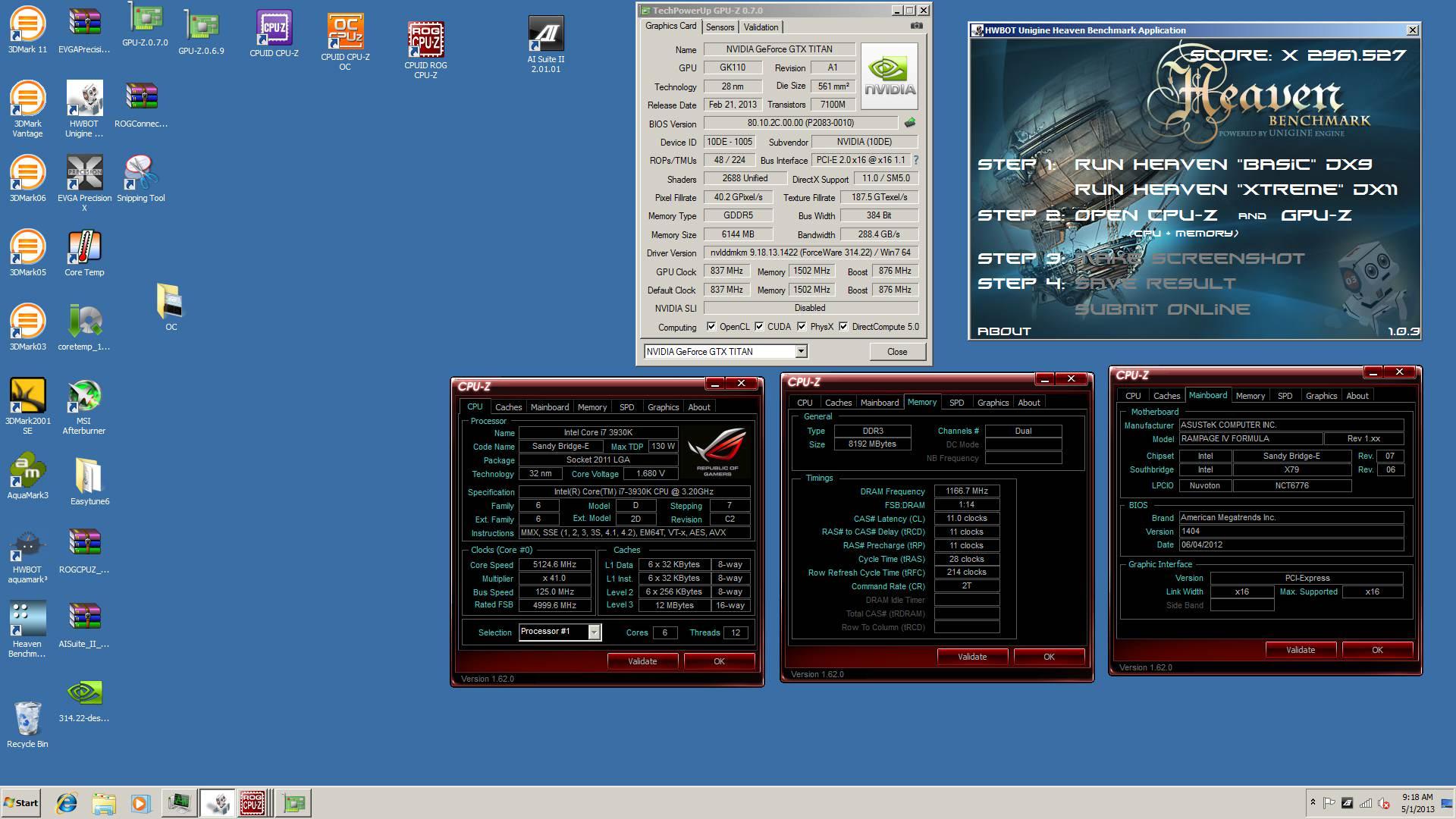Launch 3DMark2001 SE shortcut
Image resolution: width=1456 pixels, height=819 pixels.
click(27, 406)
